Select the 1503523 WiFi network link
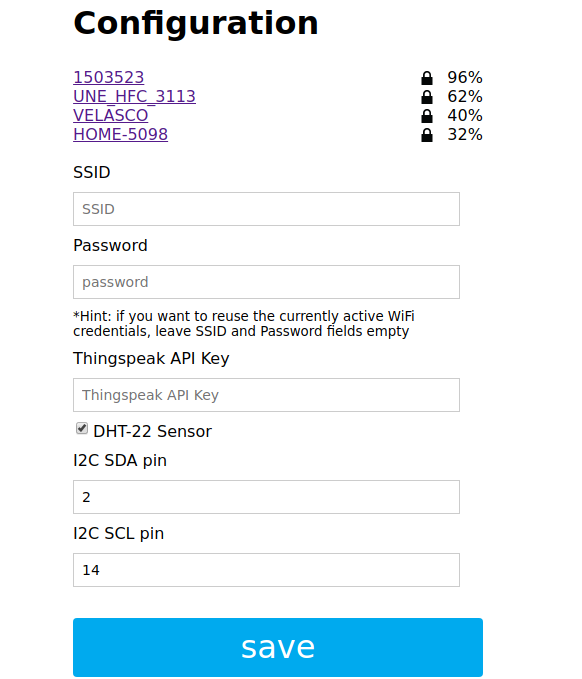This screenshot has width=582, height=679. 108,78
